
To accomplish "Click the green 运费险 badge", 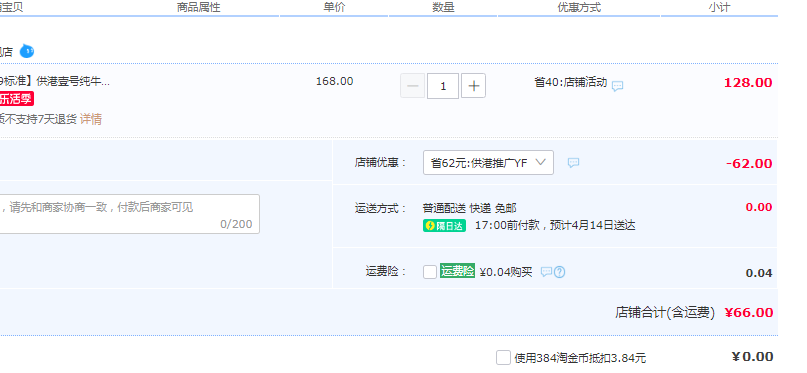I will click(458, 271).
